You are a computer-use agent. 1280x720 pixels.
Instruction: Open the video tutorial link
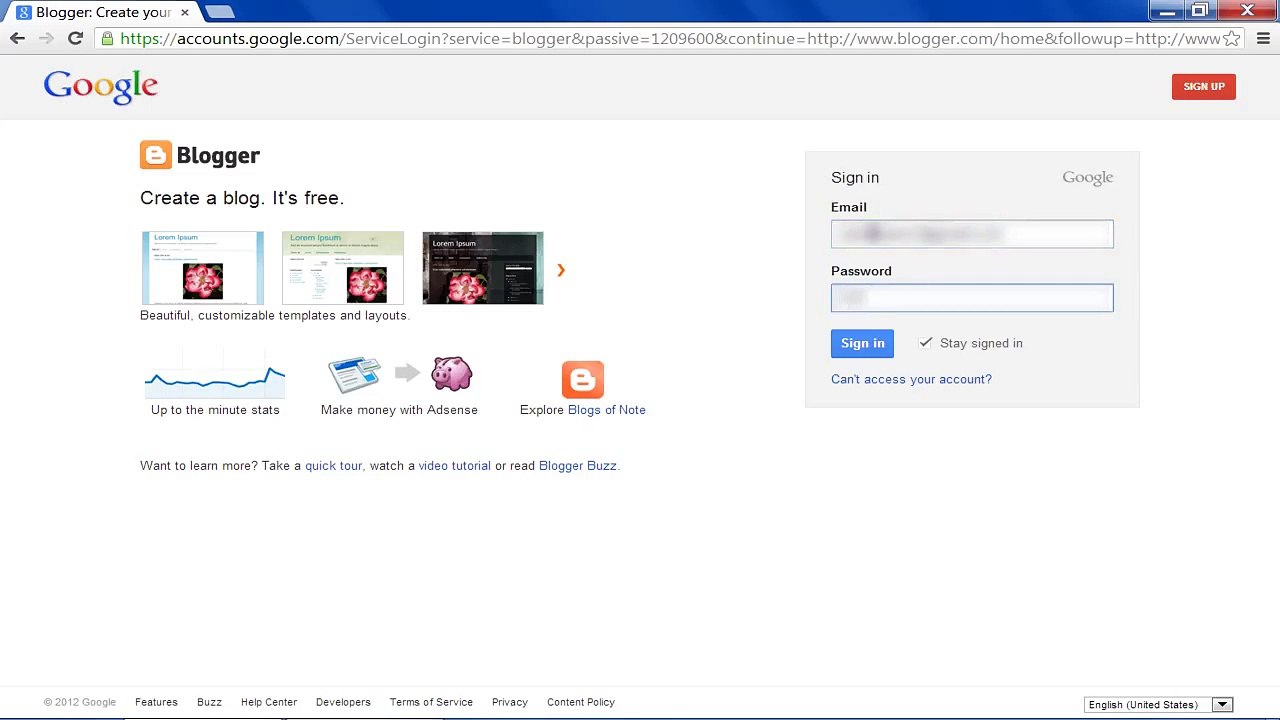point(455,466)
